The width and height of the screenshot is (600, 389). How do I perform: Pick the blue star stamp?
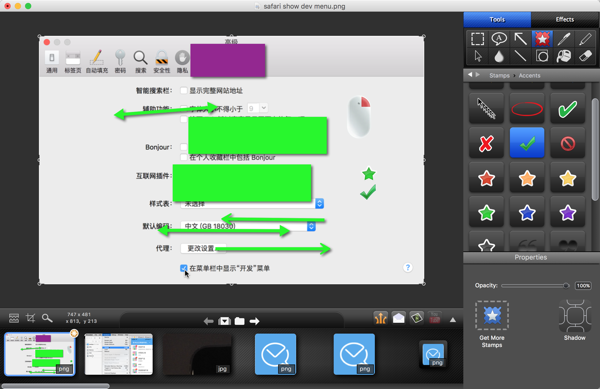pos(527,212)
